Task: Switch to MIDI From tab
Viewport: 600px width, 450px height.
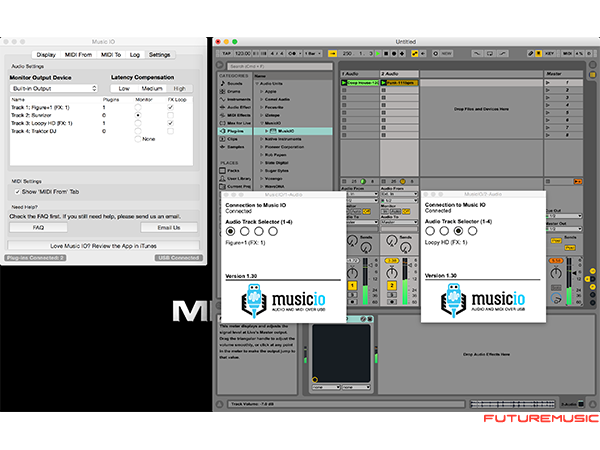Action: (78, 55)
